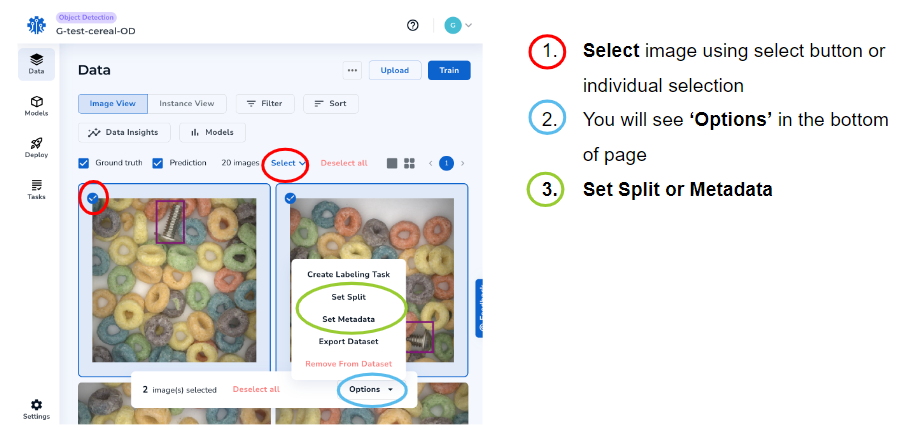Switch to Image View tab
The image size is (899, 430).
[x=113, y=104]
